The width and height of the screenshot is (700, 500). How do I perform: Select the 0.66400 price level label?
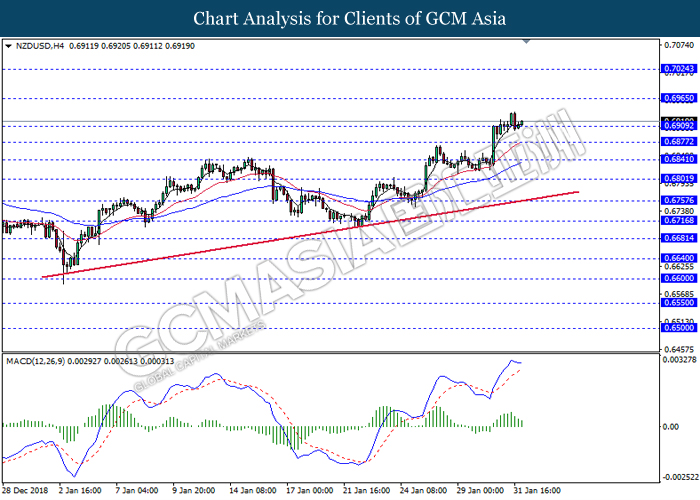[679, 258]
